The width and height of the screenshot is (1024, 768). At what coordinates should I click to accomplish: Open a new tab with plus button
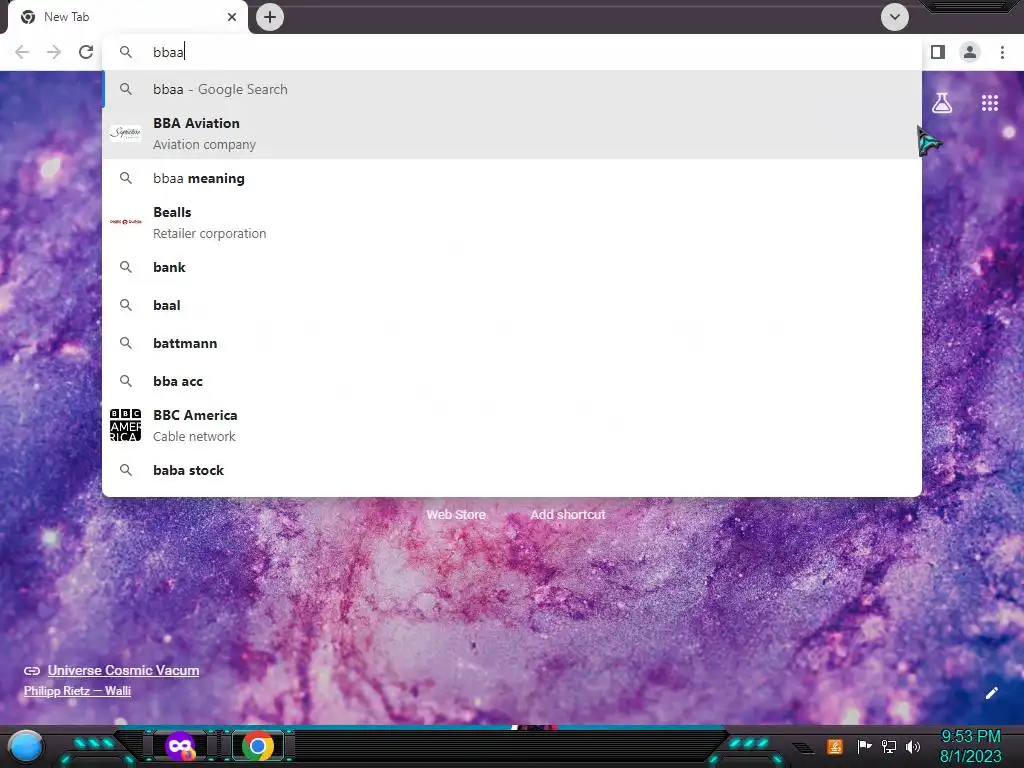(x=270, y=17)
